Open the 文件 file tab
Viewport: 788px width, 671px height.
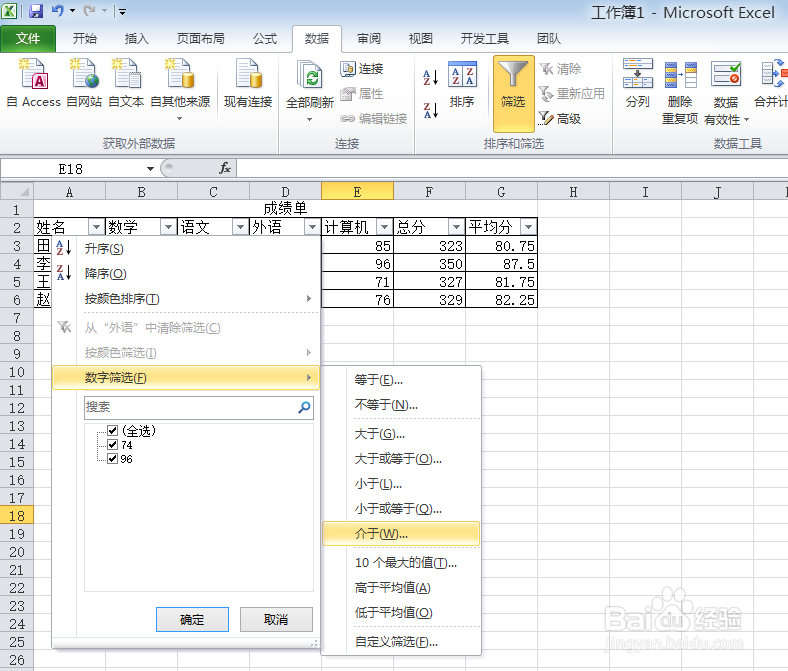28,39
